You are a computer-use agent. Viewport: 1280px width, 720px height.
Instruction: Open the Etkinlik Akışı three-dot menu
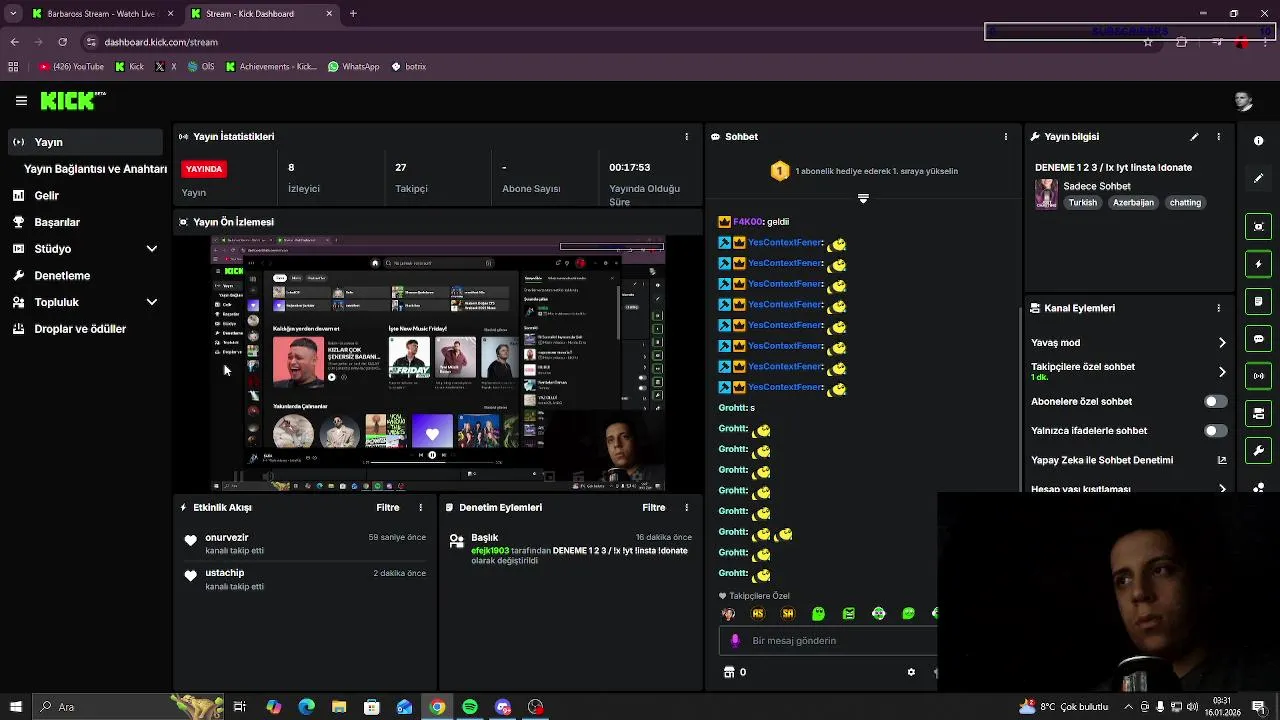tap(420, 508)
